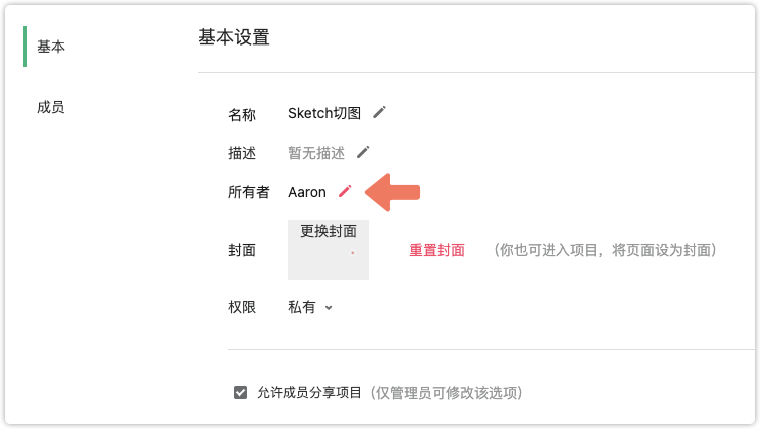Click the 更换封面 button
The height and width of the screenshot is (429, 760).
[328, 231]
